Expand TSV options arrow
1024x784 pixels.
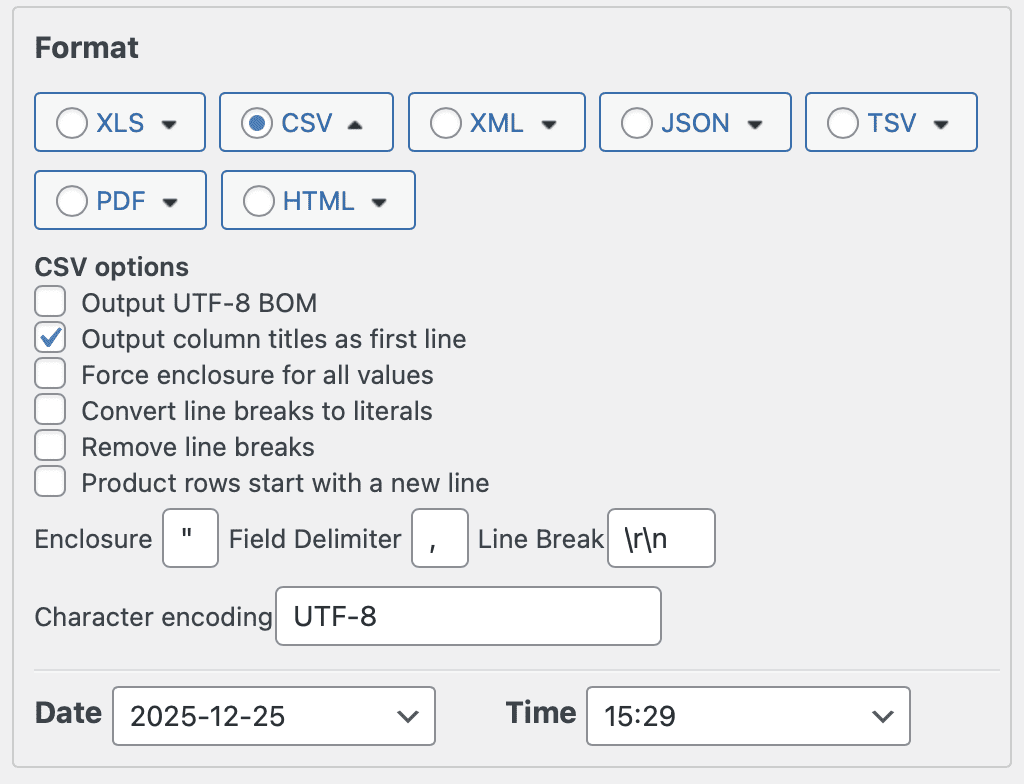pos(940,124)
